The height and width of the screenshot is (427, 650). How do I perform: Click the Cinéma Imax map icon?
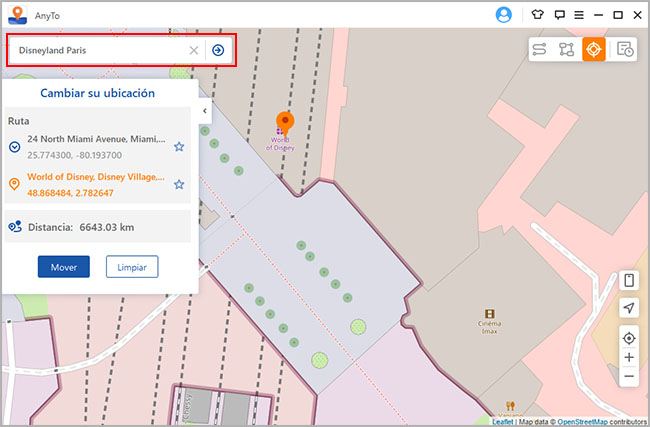[490, 313]
